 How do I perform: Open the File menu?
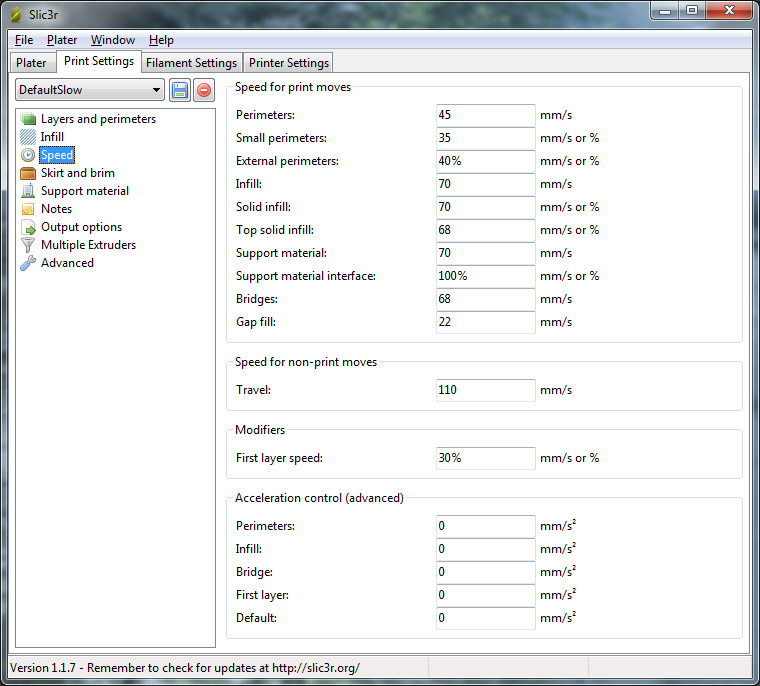point(24,40)
